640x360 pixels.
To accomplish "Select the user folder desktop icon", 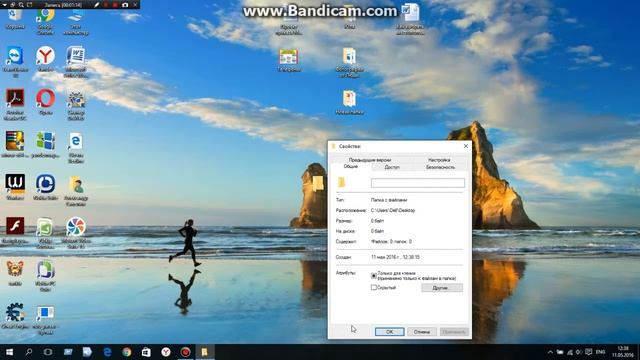I will (76, 190).
